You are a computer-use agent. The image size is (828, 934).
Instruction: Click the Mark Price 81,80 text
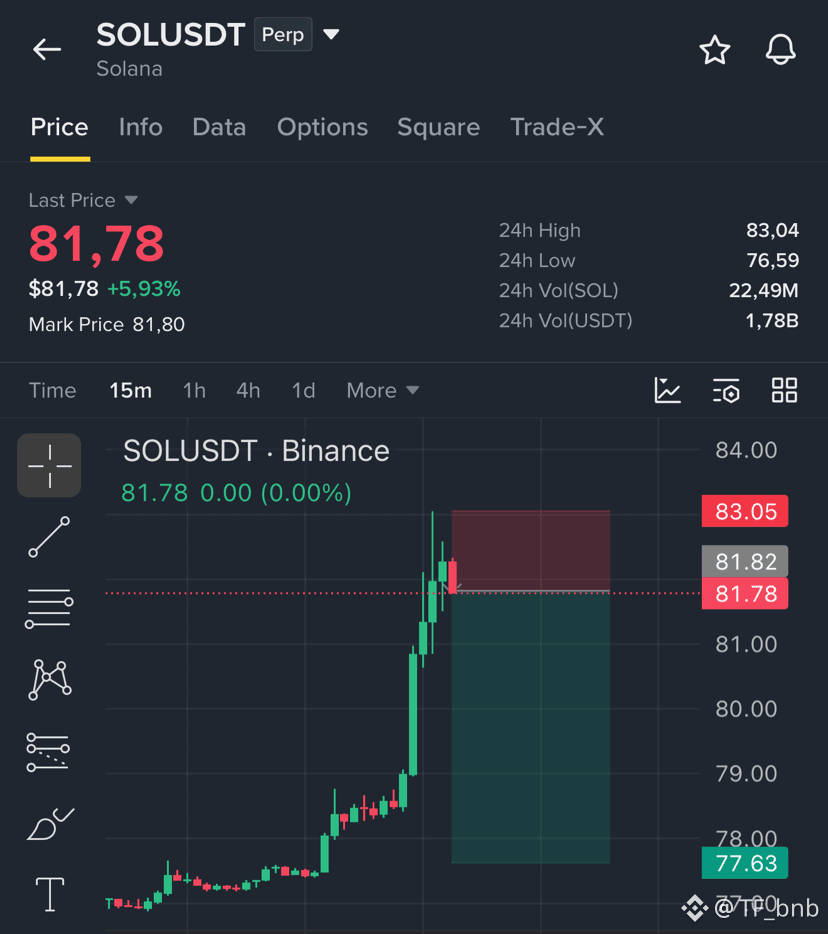coord(107,325)
